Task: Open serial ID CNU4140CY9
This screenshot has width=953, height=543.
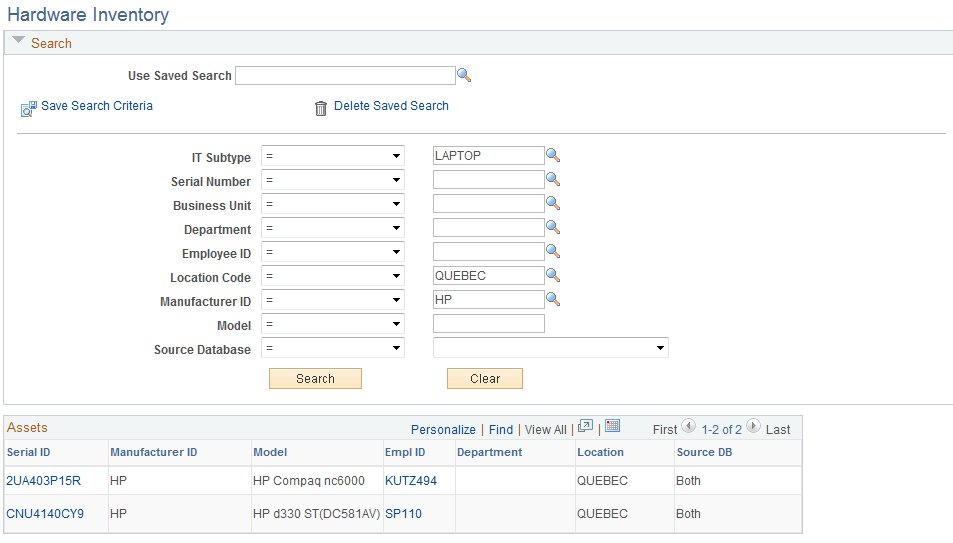Action: (45, 513)
